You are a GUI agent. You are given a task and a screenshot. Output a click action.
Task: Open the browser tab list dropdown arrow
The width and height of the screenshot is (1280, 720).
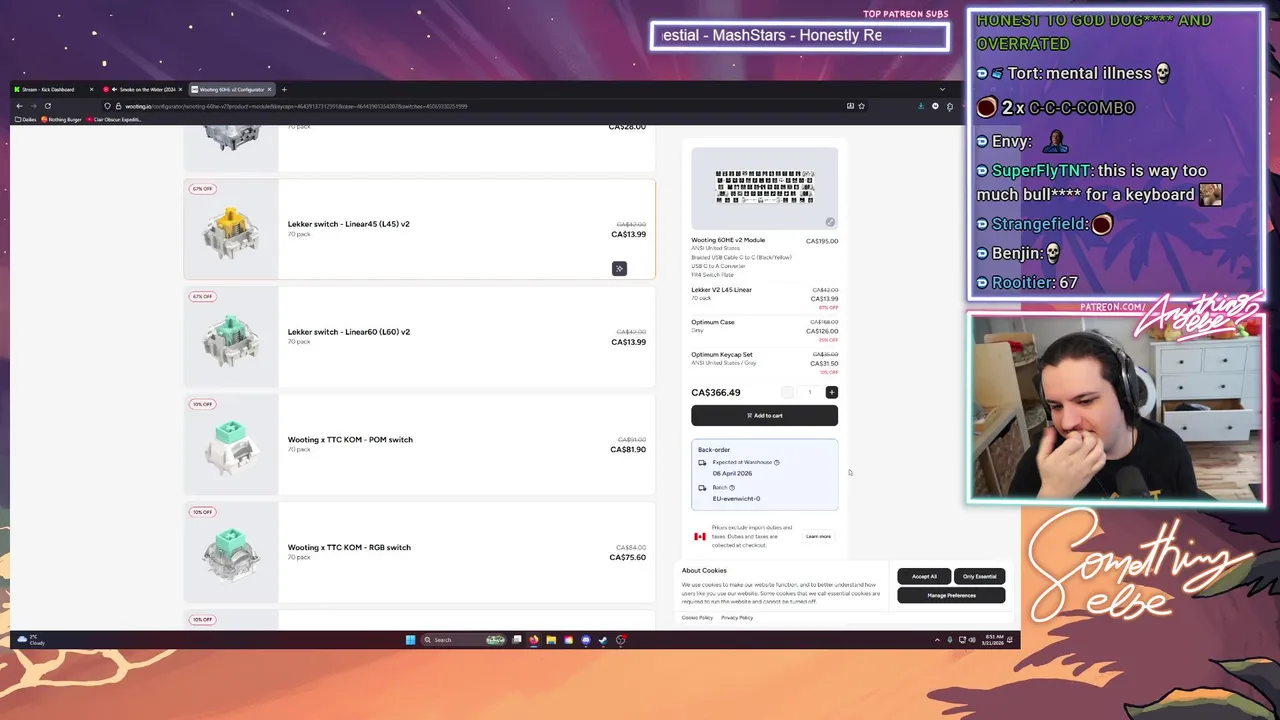click(x=942, y=90)
